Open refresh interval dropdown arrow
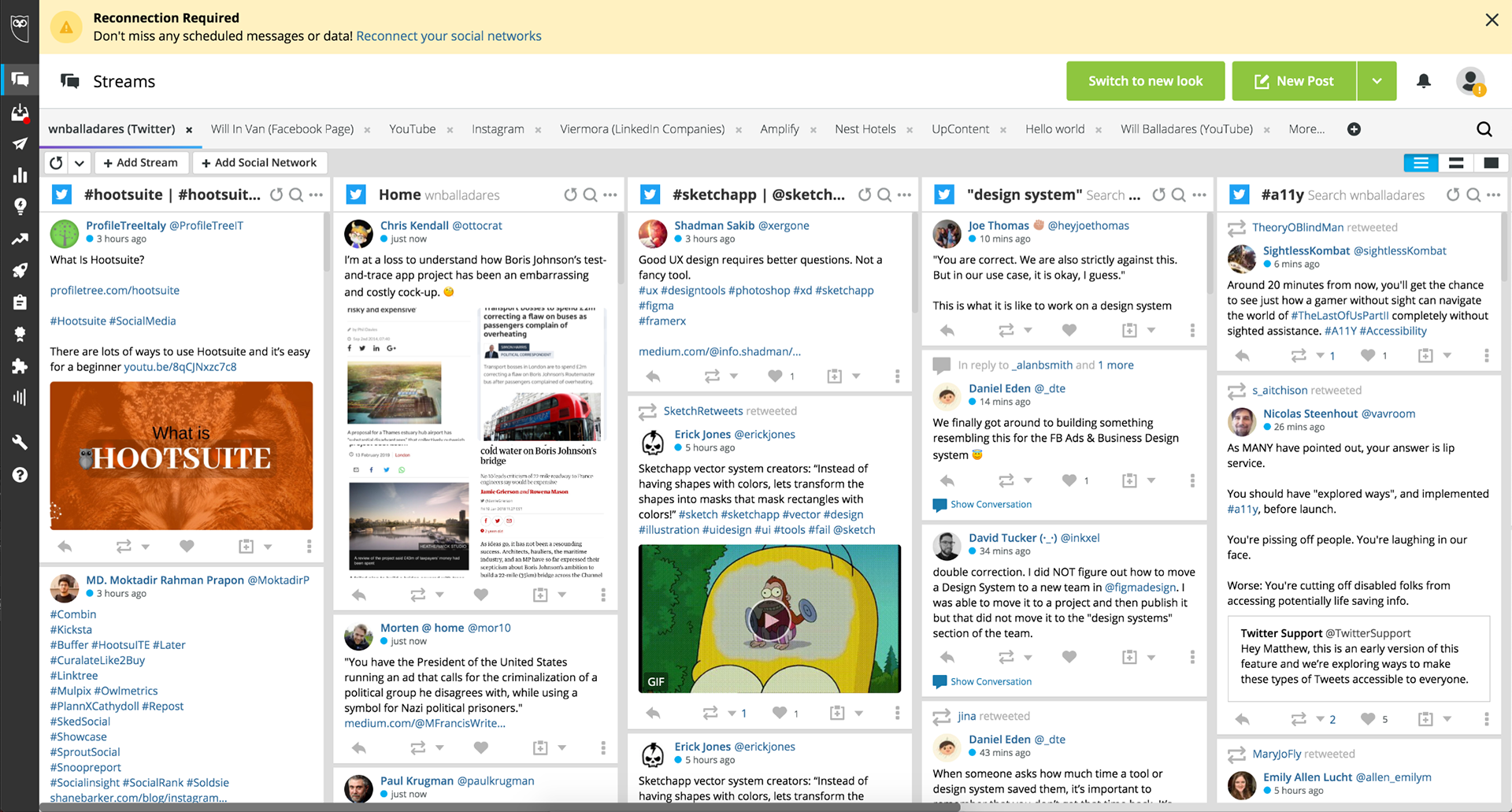The width and height of the screenshot is (1512, 812). (80, 163)
